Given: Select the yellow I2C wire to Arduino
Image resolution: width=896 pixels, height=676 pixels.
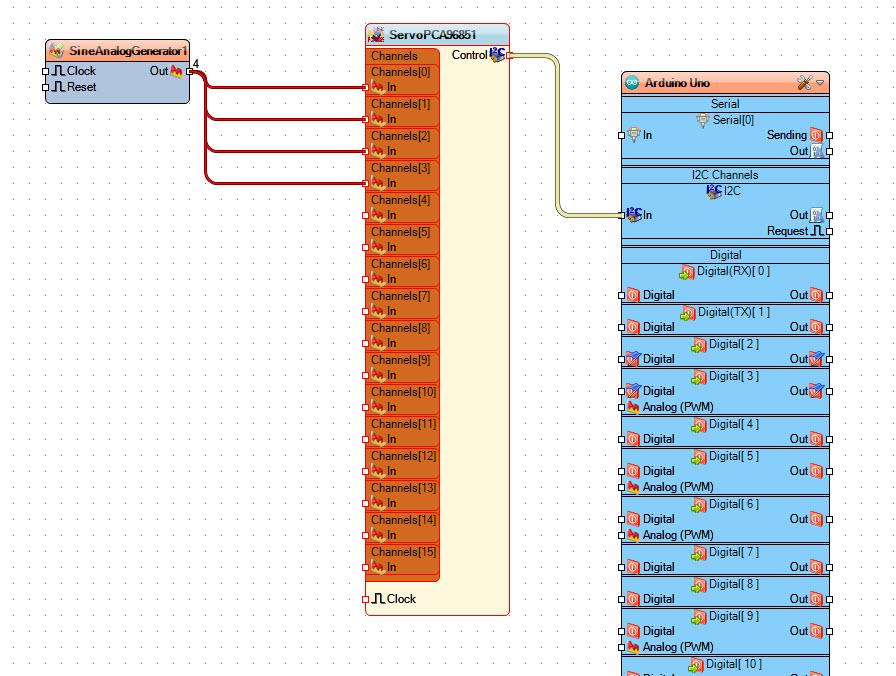Looking at the screenshot, I should click(x=557, y=137).
